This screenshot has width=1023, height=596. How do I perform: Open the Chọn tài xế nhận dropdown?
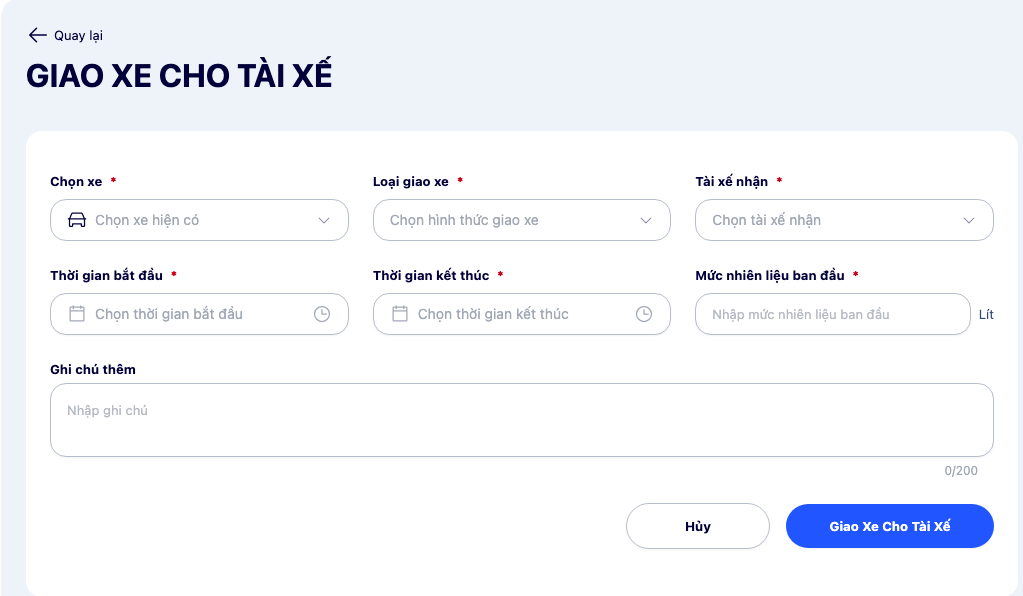(844, 220)
